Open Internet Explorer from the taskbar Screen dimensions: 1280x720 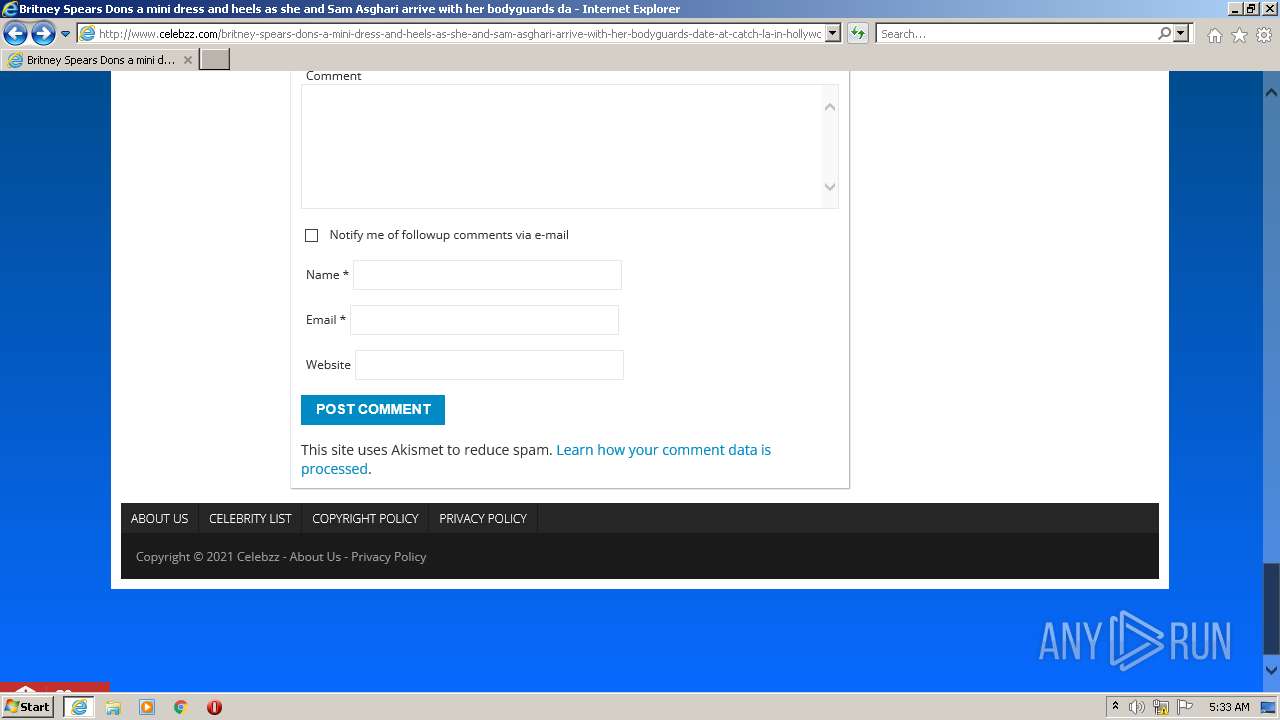(79, 707)
